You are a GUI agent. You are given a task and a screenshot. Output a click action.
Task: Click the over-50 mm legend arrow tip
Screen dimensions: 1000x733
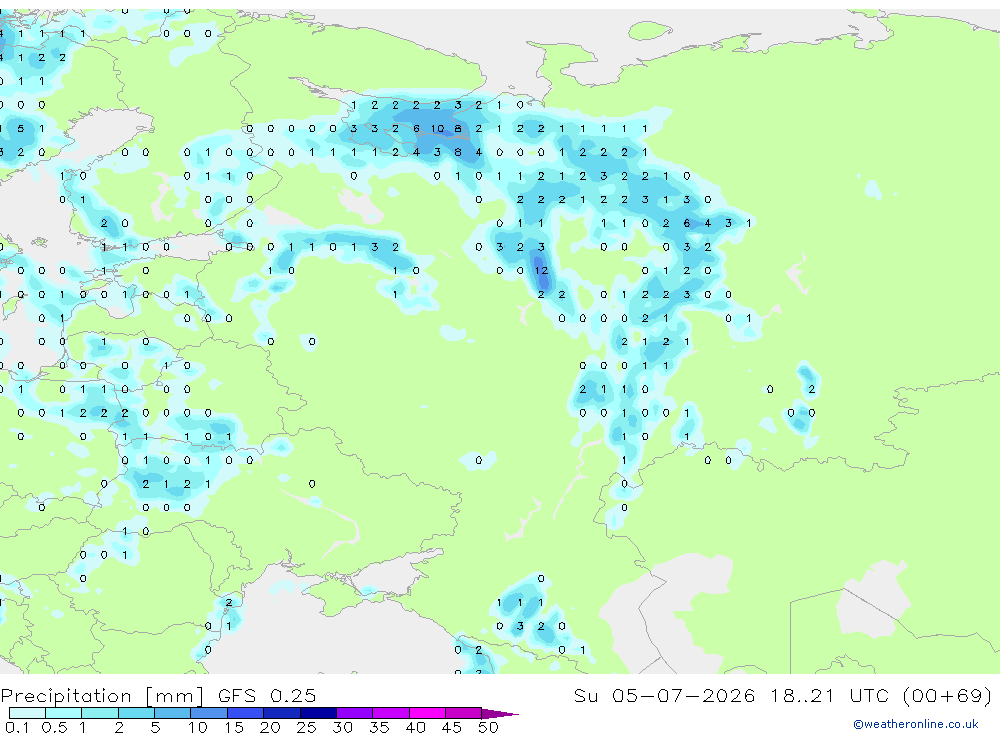500,714
